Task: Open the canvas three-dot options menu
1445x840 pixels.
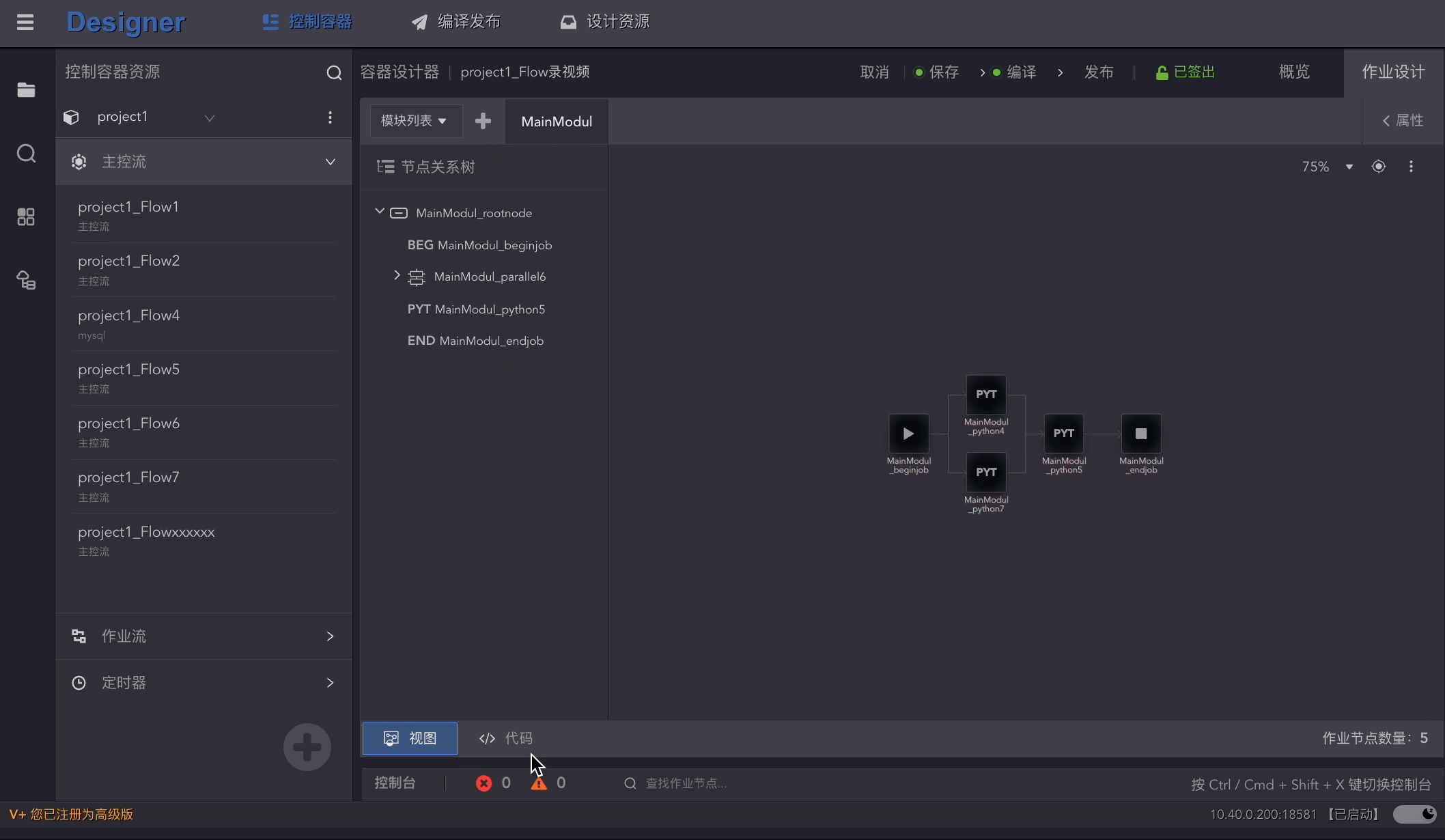Action: (1411, 167)
